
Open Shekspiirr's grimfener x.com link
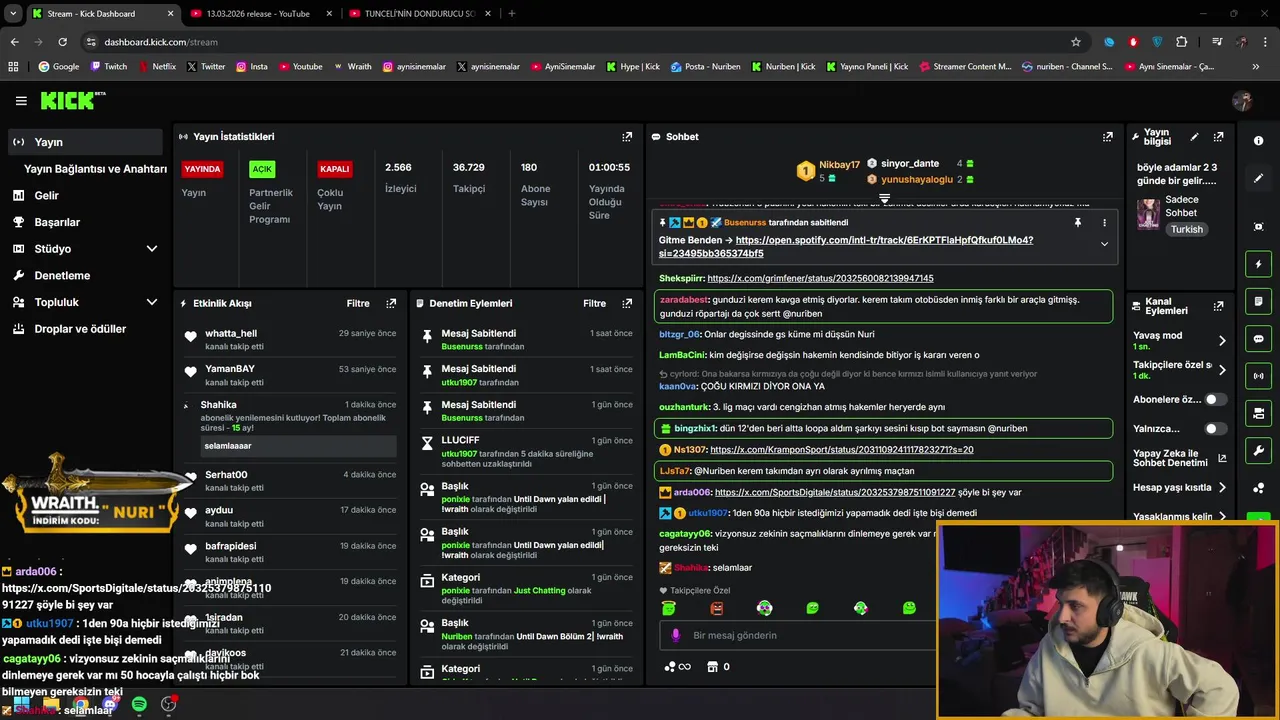coord(820,278)
